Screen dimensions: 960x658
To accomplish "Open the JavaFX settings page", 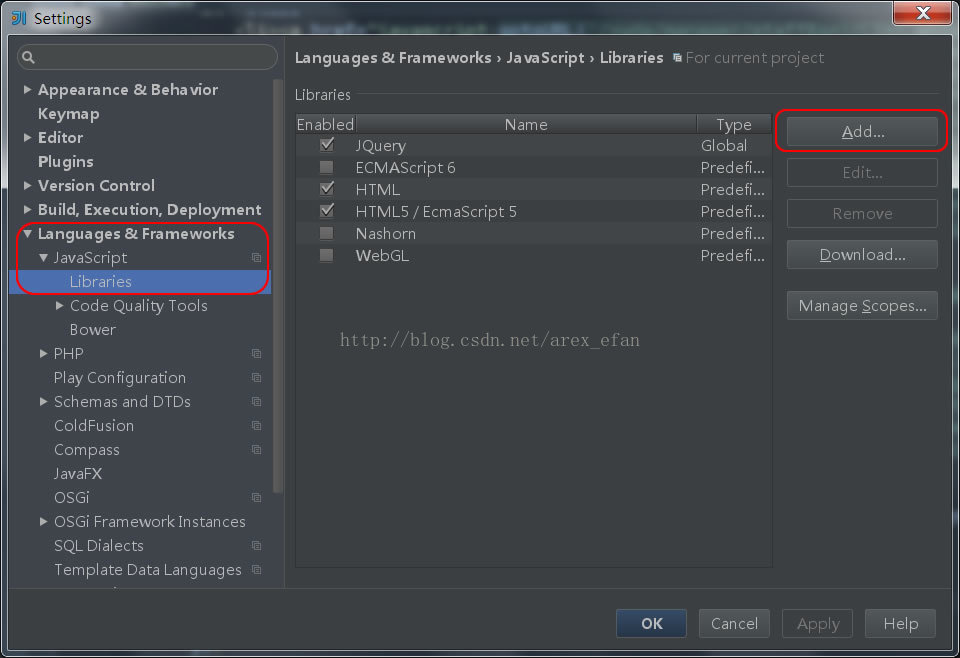I will click(78, 474).
